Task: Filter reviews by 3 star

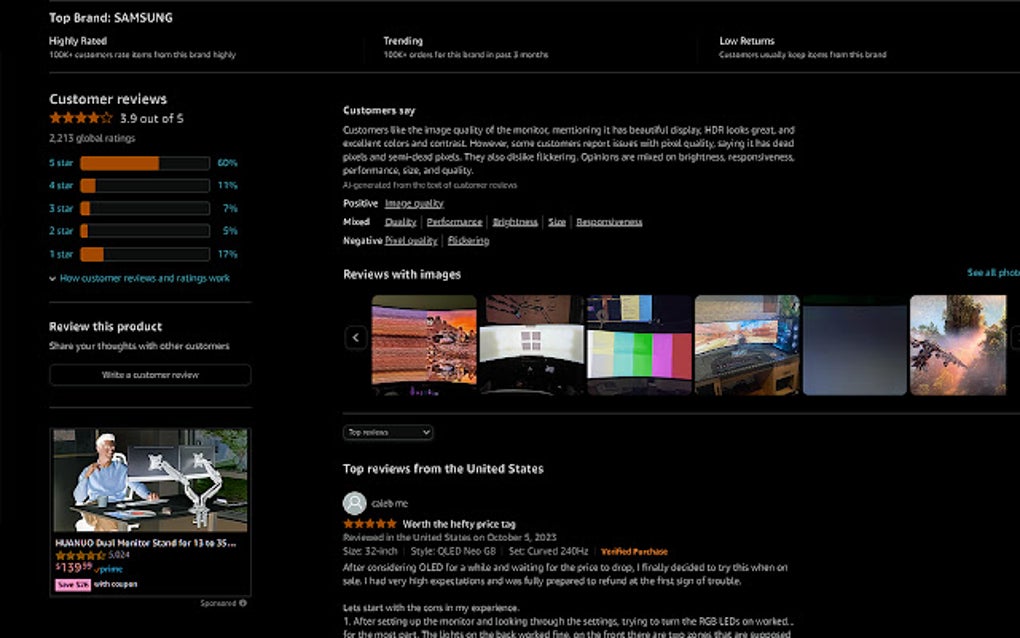Action: [x=61, y=208]
